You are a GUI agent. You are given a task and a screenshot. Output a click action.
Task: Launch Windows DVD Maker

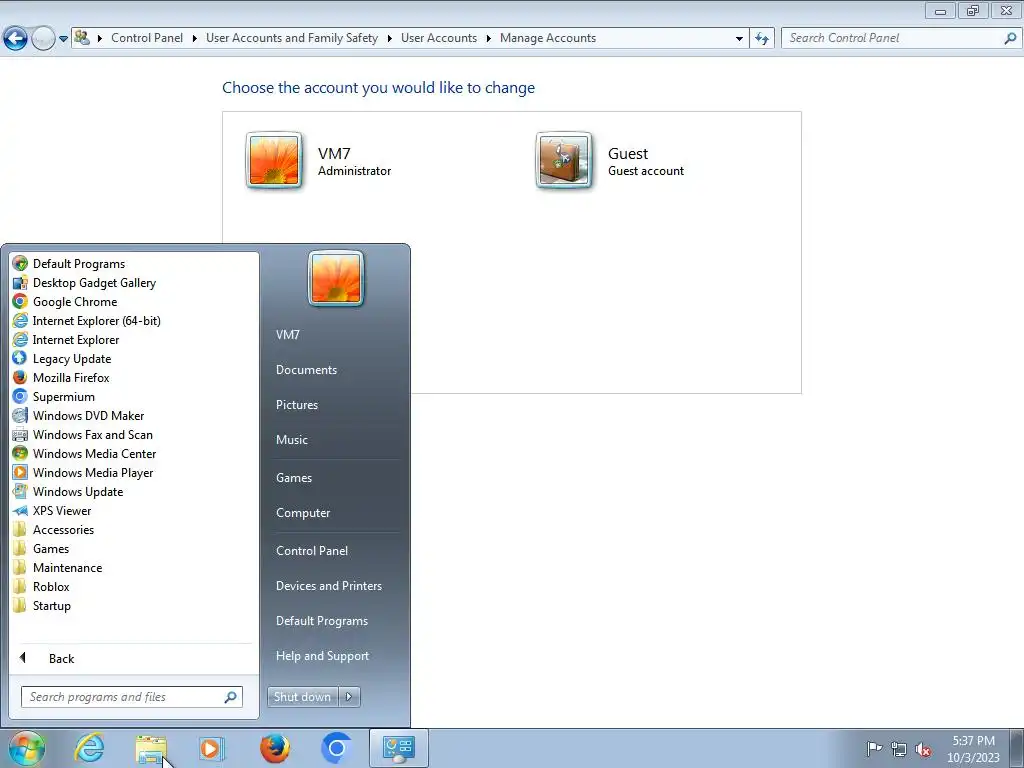78,415
